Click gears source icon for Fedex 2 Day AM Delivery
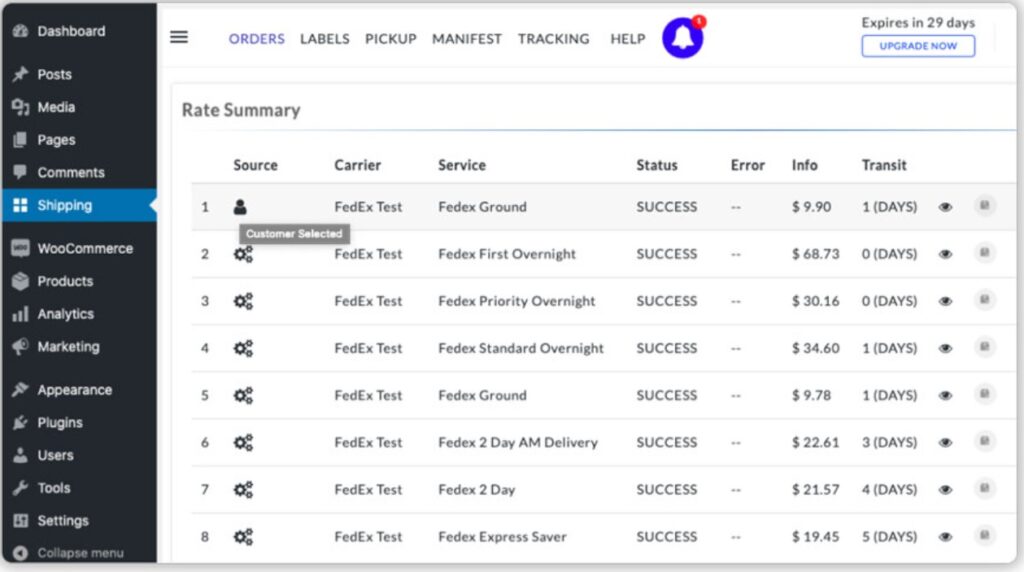This screenshot has height=572, width=1024. tap(243, 442)
